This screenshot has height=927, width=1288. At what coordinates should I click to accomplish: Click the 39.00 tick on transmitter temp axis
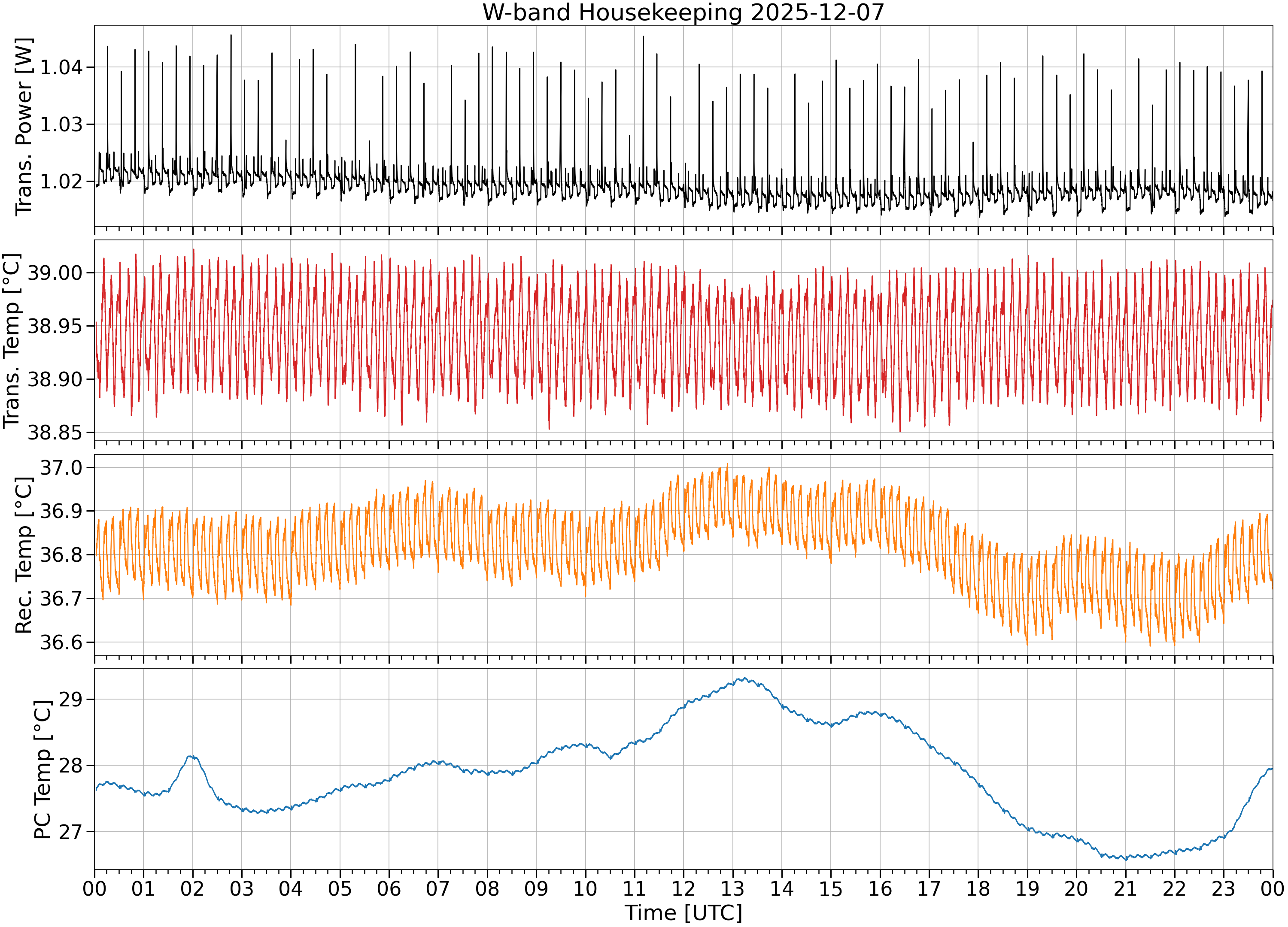click(55, 273)
